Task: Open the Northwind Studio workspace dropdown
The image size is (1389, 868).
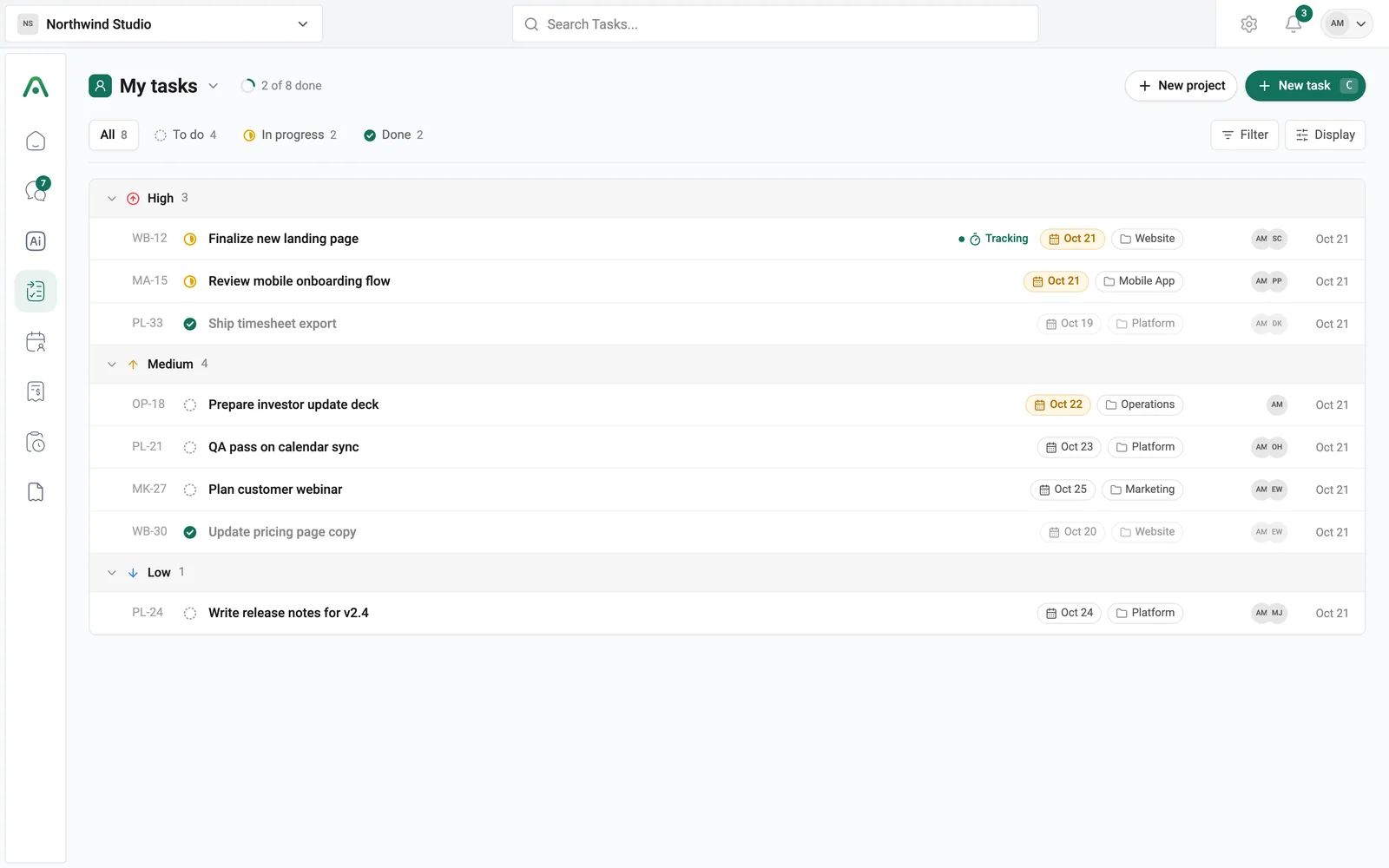Action: tap(164, 24)
